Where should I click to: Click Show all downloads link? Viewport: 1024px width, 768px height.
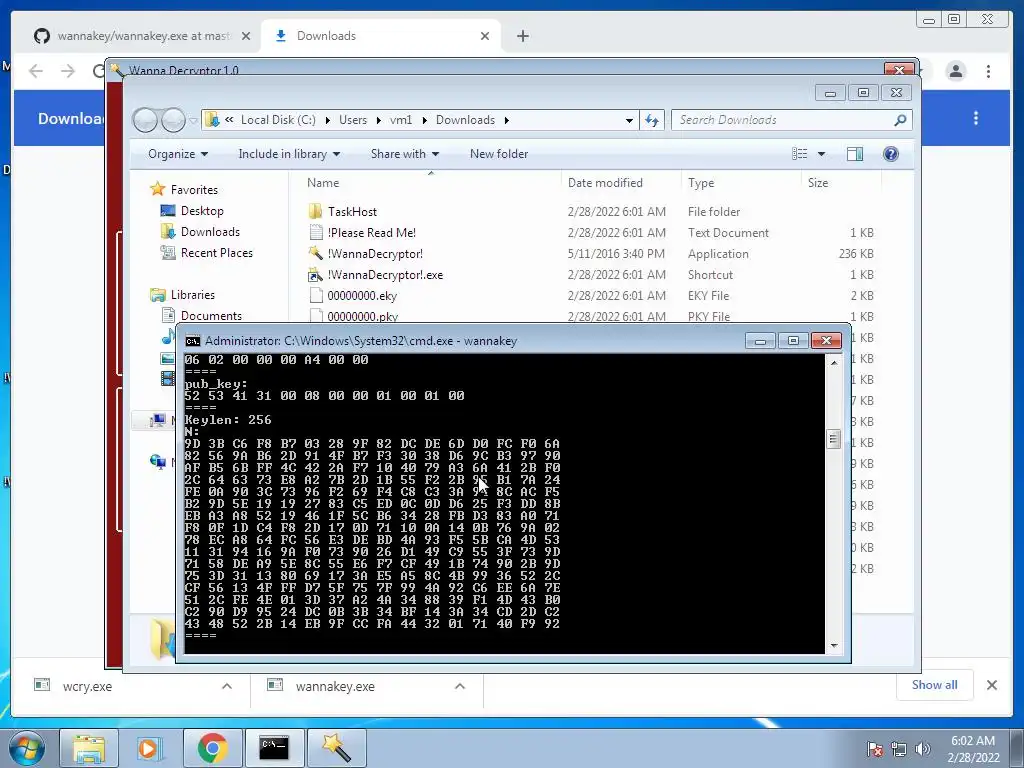[x=935, y=684]
